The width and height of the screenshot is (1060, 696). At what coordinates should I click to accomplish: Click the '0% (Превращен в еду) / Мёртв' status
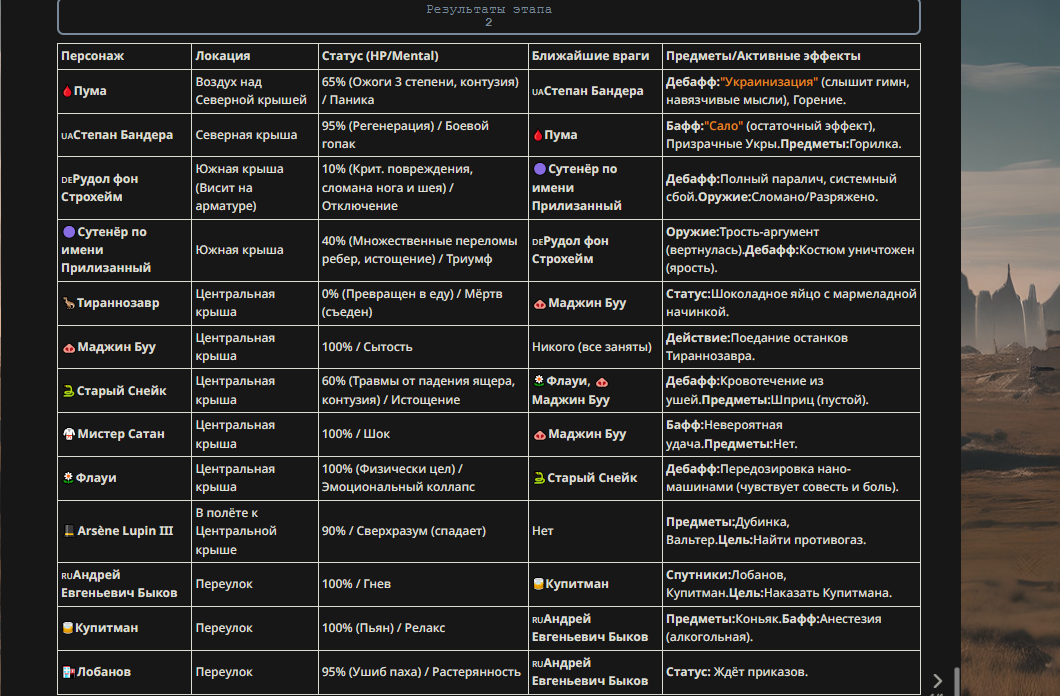[423, 303]
